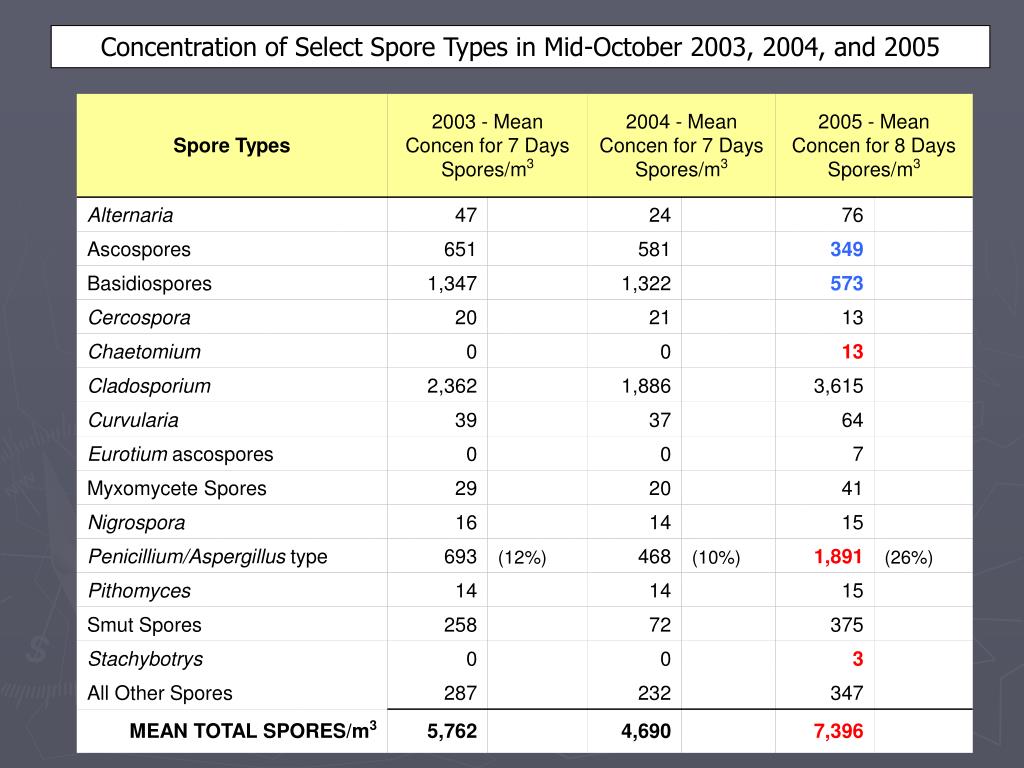The height and width of the screenshot is (768, 1024).
Task: Click the Cladosporium 2005 value '3,615'
Action: [x=839, y=386]
